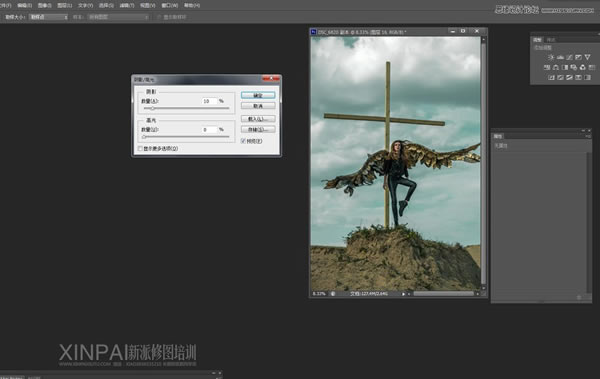This screenshot has width=600, height=379.
Task: Open the sample layers dropdown in options bar
Action: tap(118, 17)
